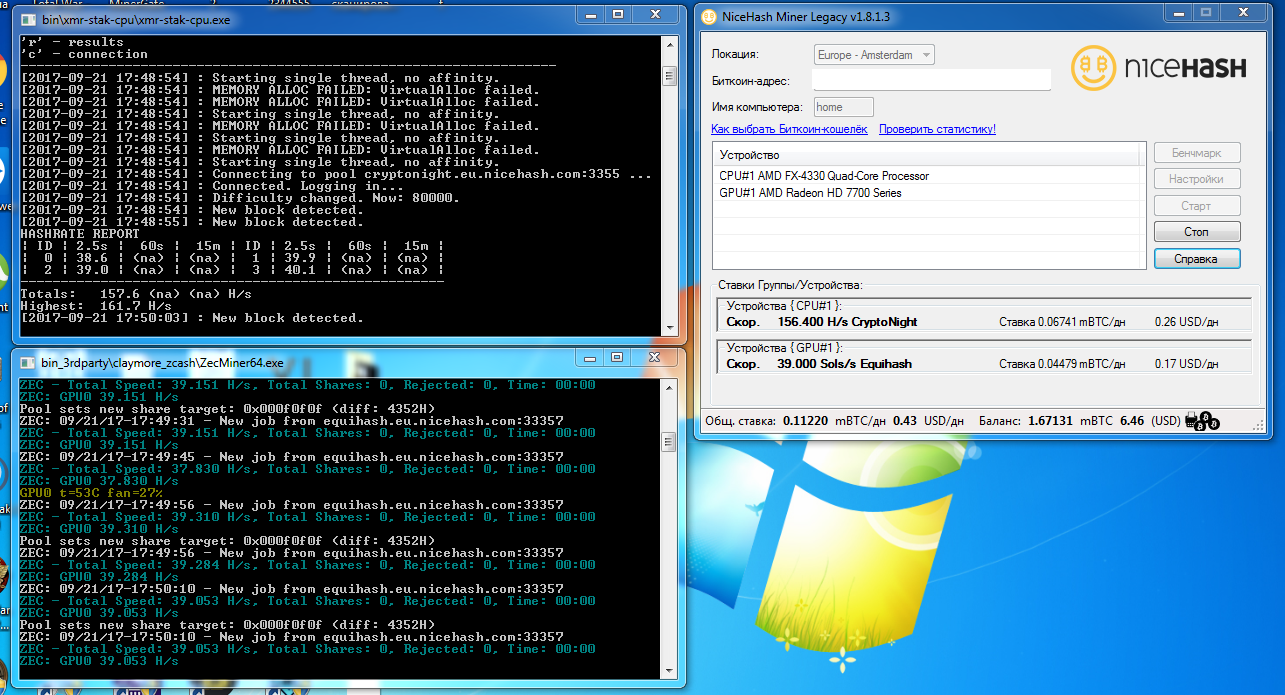
Task: Open the Локация dropdown list
Action: tap(875, 54)
